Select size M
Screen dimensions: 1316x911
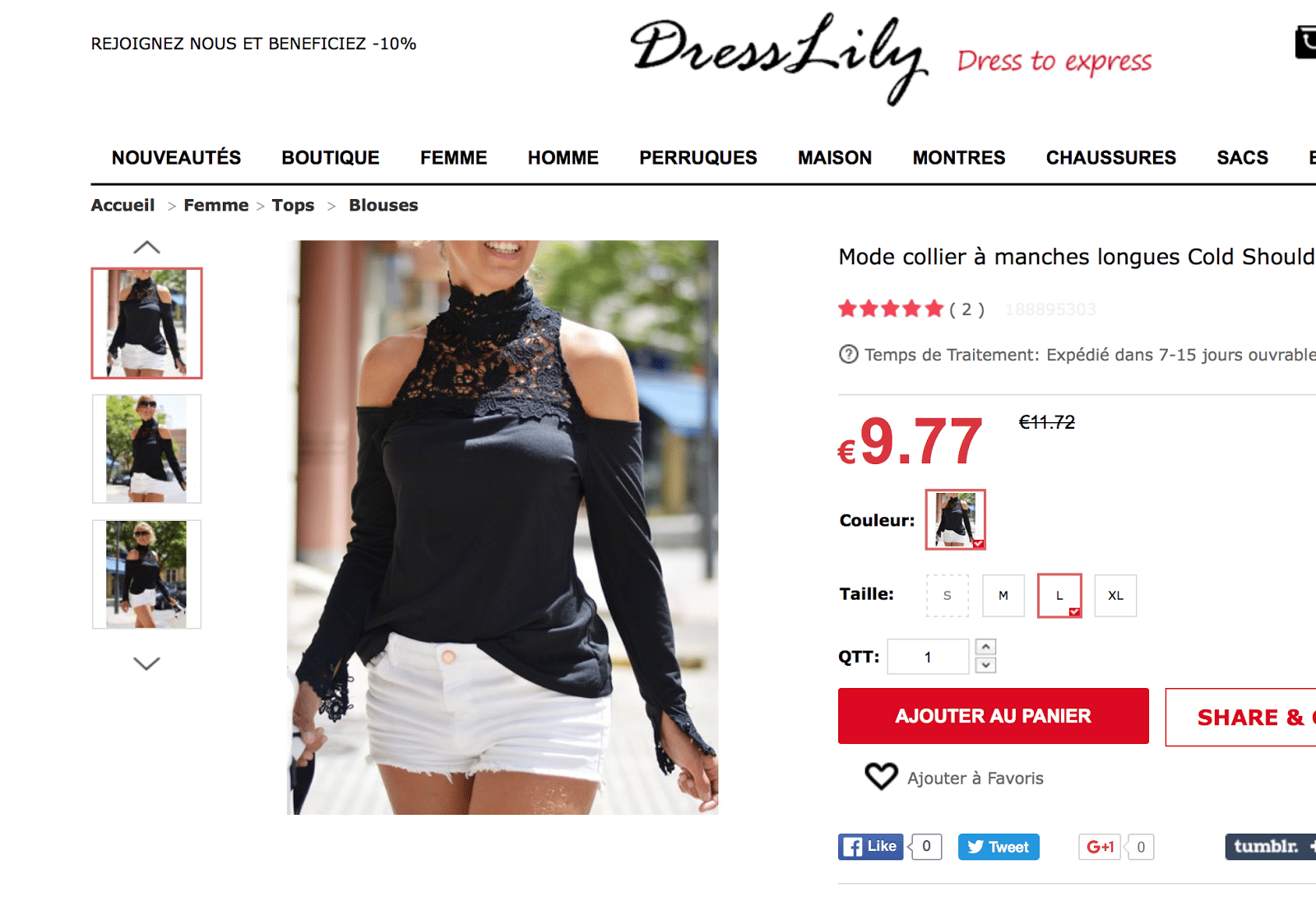pyautogui.click(x=1003, y=596)
